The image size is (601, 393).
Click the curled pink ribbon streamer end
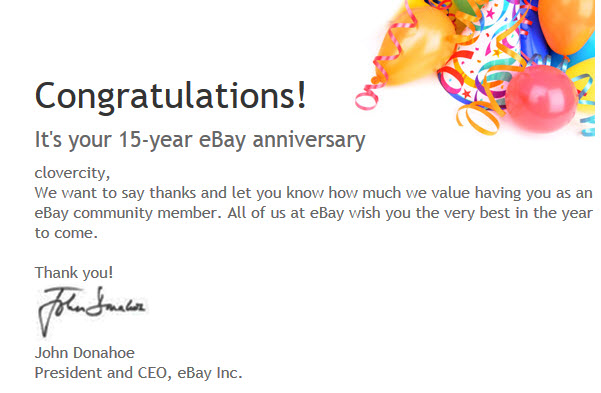tap(366, 98)
